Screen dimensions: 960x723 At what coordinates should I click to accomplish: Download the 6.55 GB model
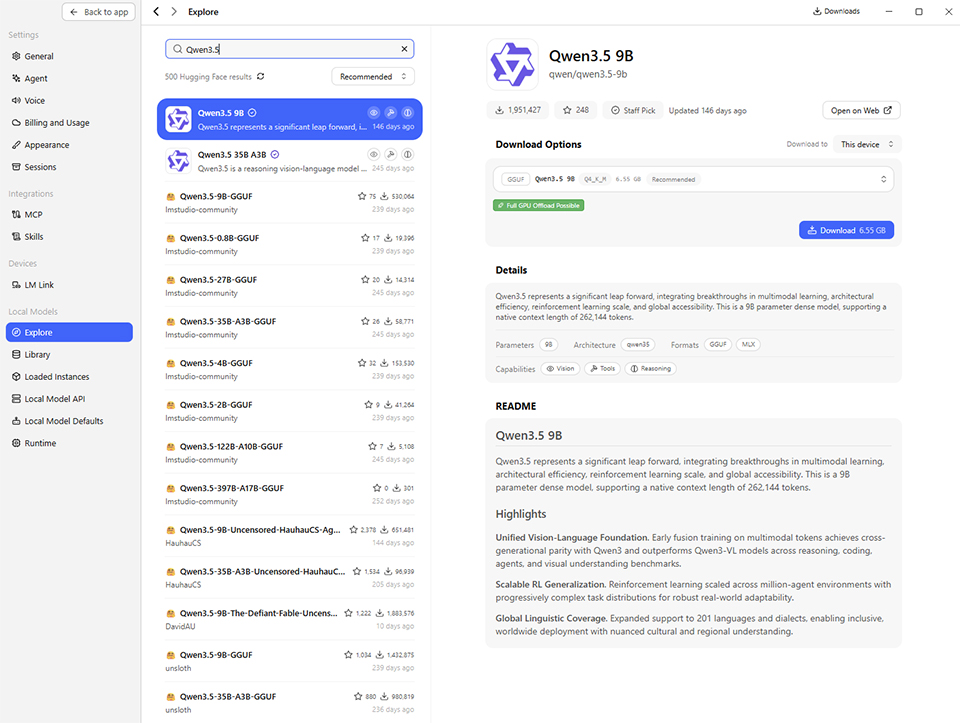tap(846, 230)
